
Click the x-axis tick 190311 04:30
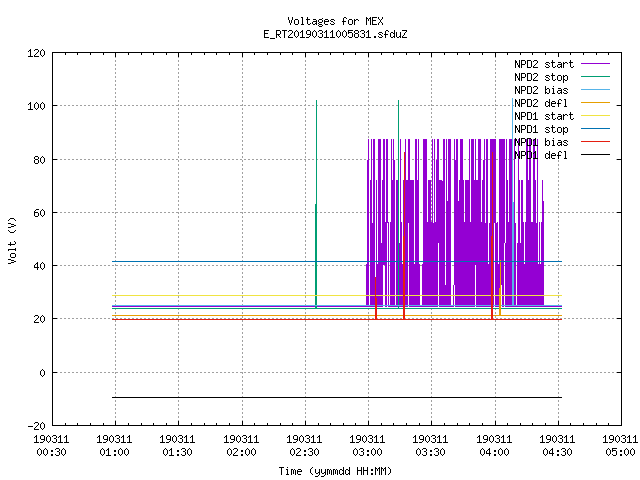pos(557,446)
